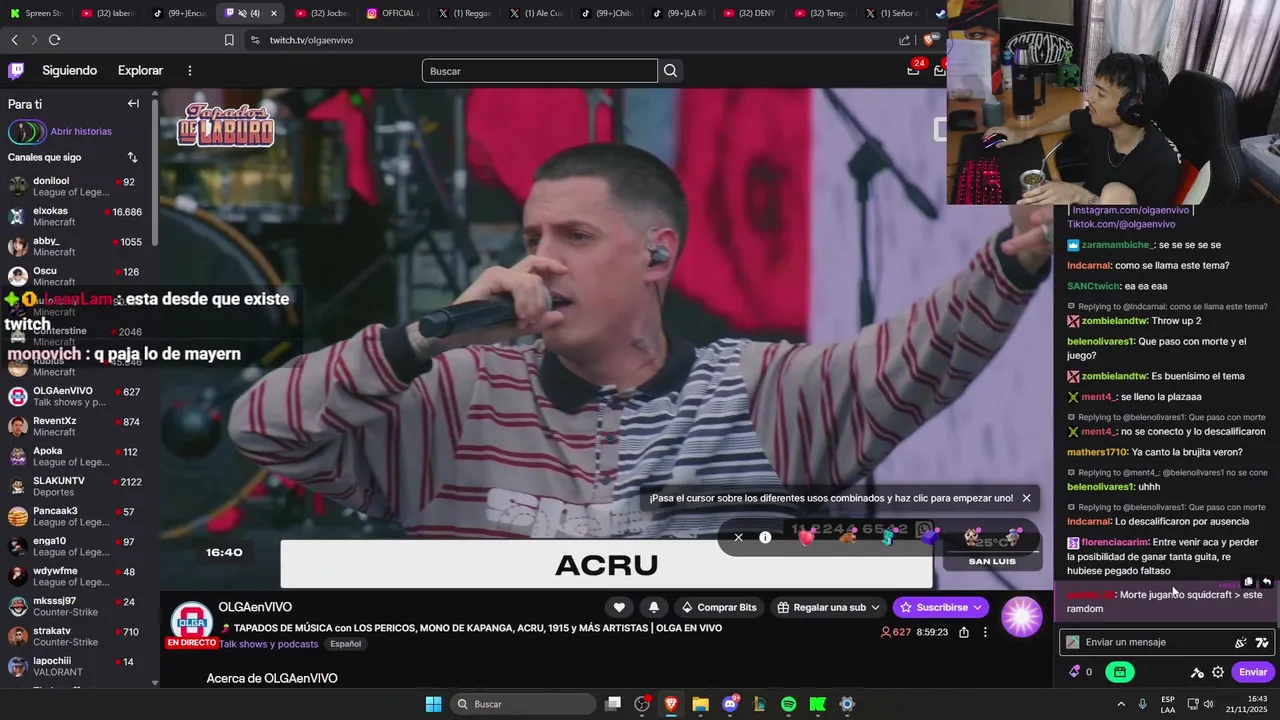Click Suscribirse button
This screenshot has width=1280, height=720.
(x=941, y=607)
